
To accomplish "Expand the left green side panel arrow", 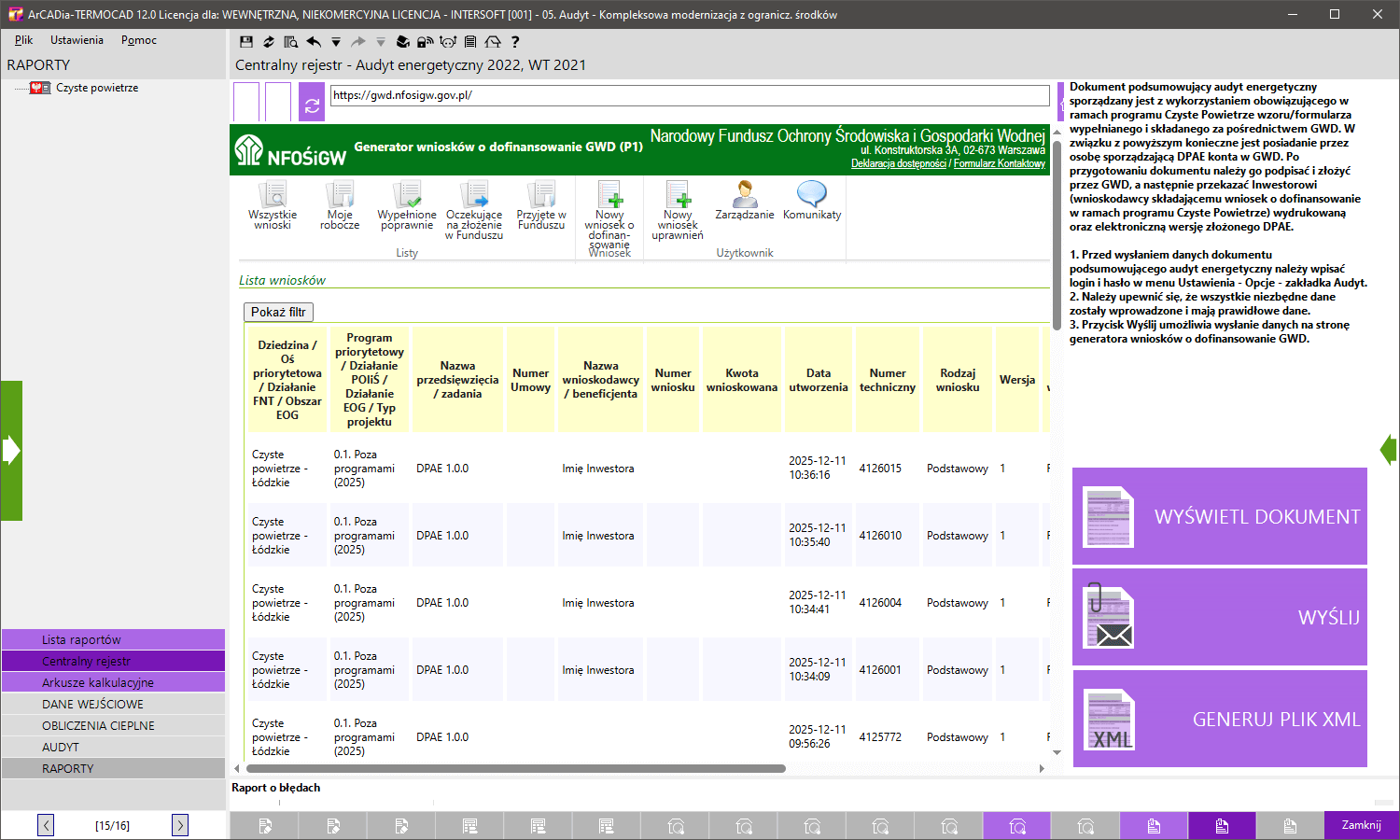I will point(11,451).
